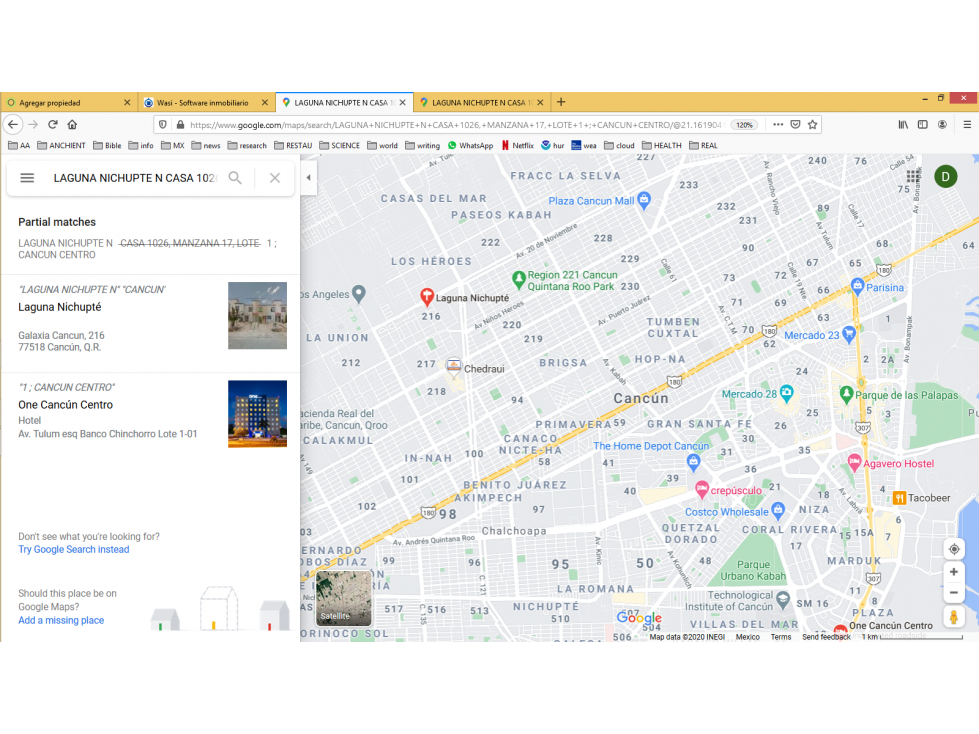Go back with the browser back arrow
Screen dimensions: 979x734
point(13,124)
